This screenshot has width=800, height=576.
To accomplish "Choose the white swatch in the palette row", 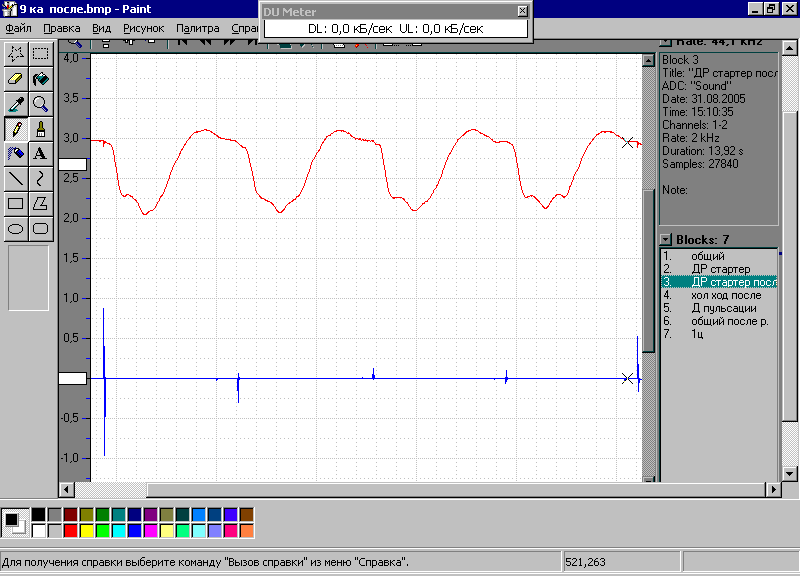I will pyautogui.click(x=38, y=531).
